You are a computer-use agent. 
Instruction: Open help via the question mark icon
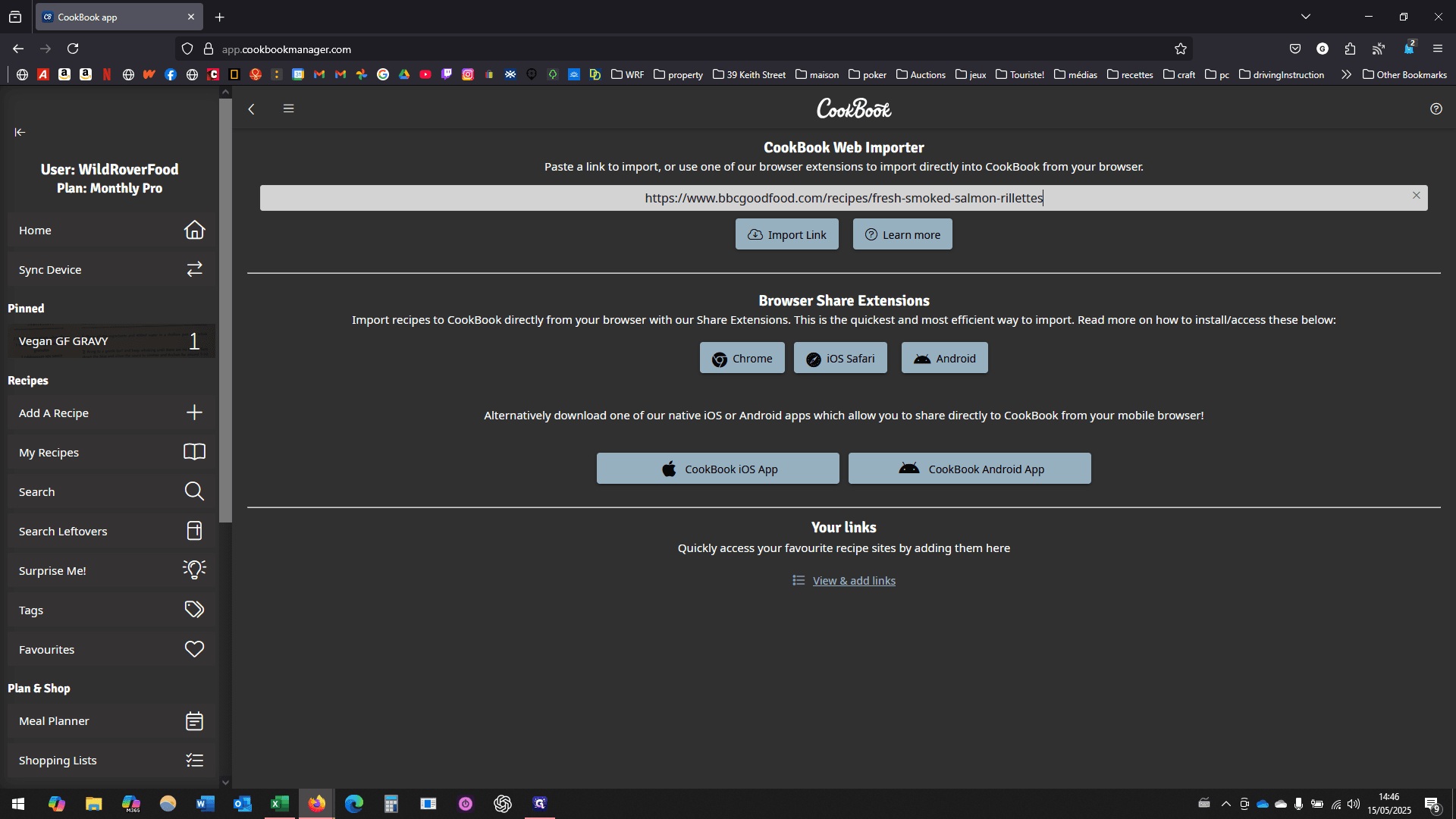pos(1436,108)
